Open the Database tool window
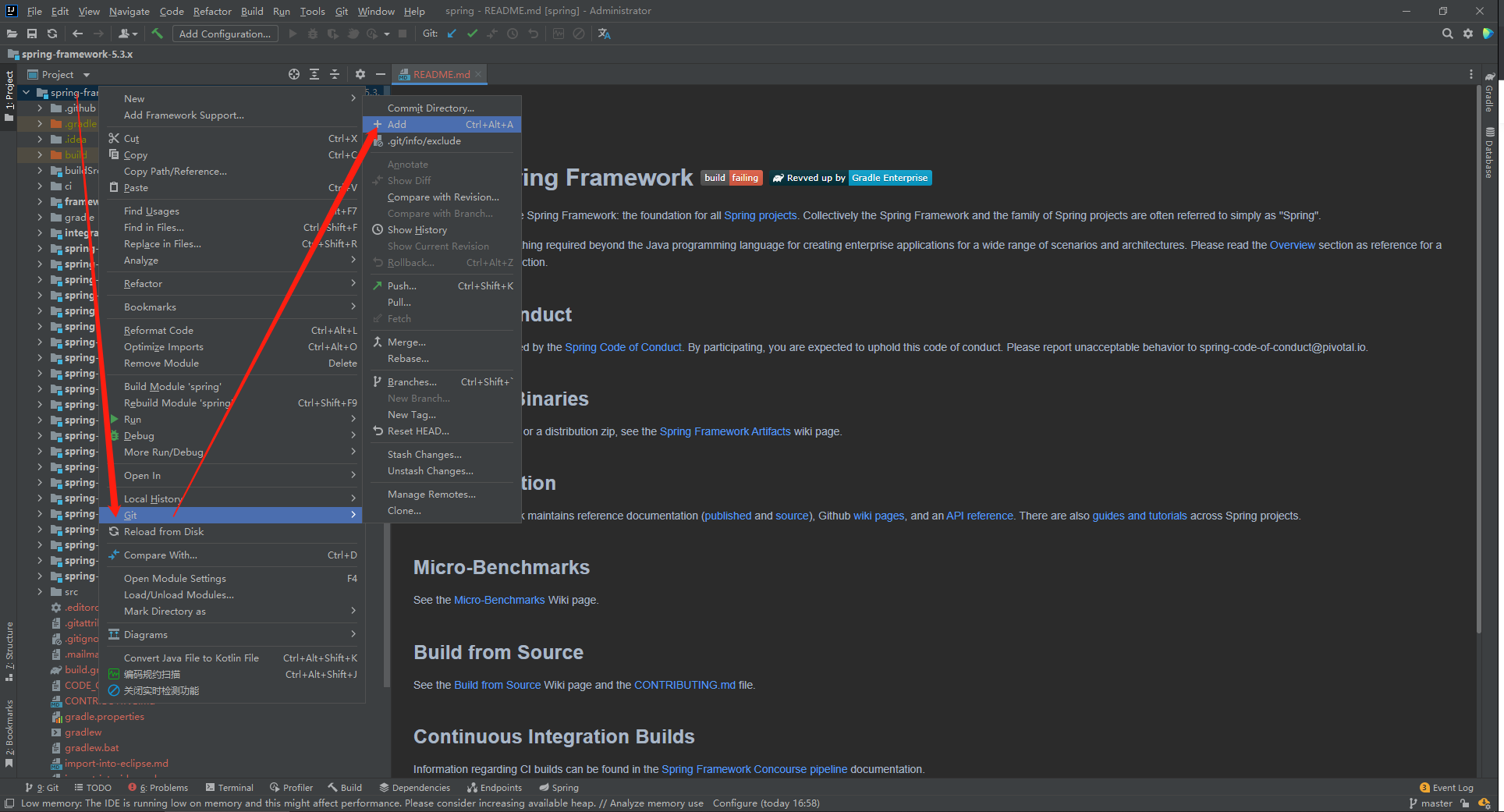This screenshot has width=1504, height=812. point(1489,153)
